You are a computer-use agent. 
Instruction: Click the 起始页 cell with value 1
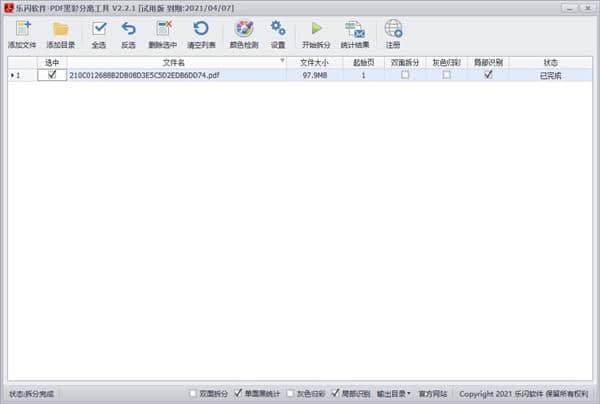tap(364, 75)
